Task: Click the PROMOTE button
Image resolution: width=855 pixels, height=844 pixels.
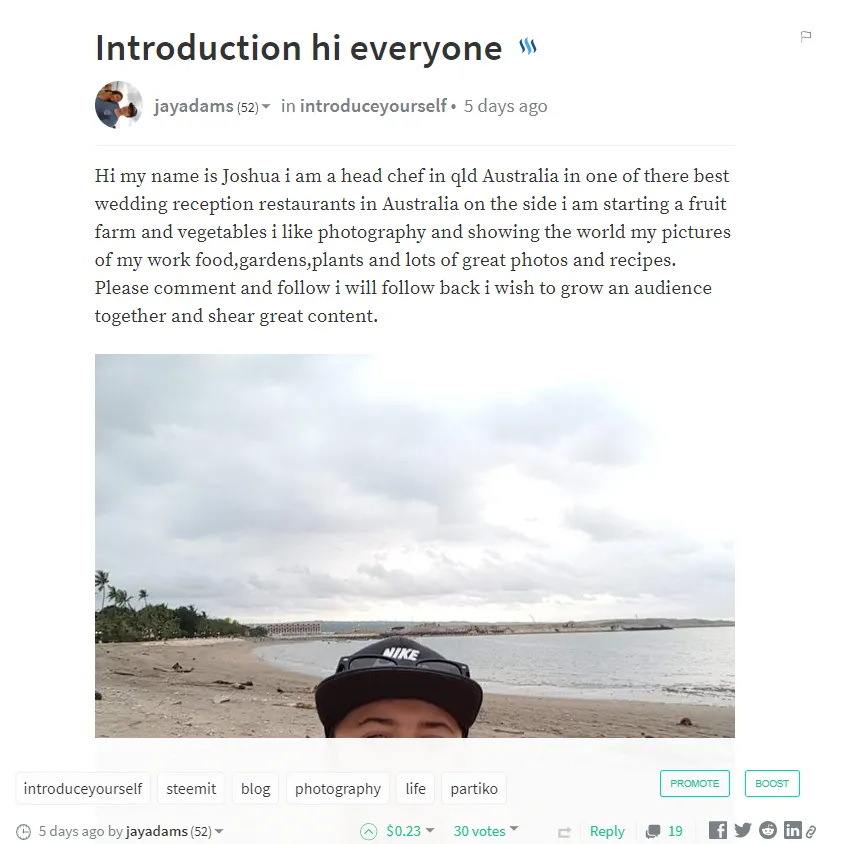Action: 695,783
